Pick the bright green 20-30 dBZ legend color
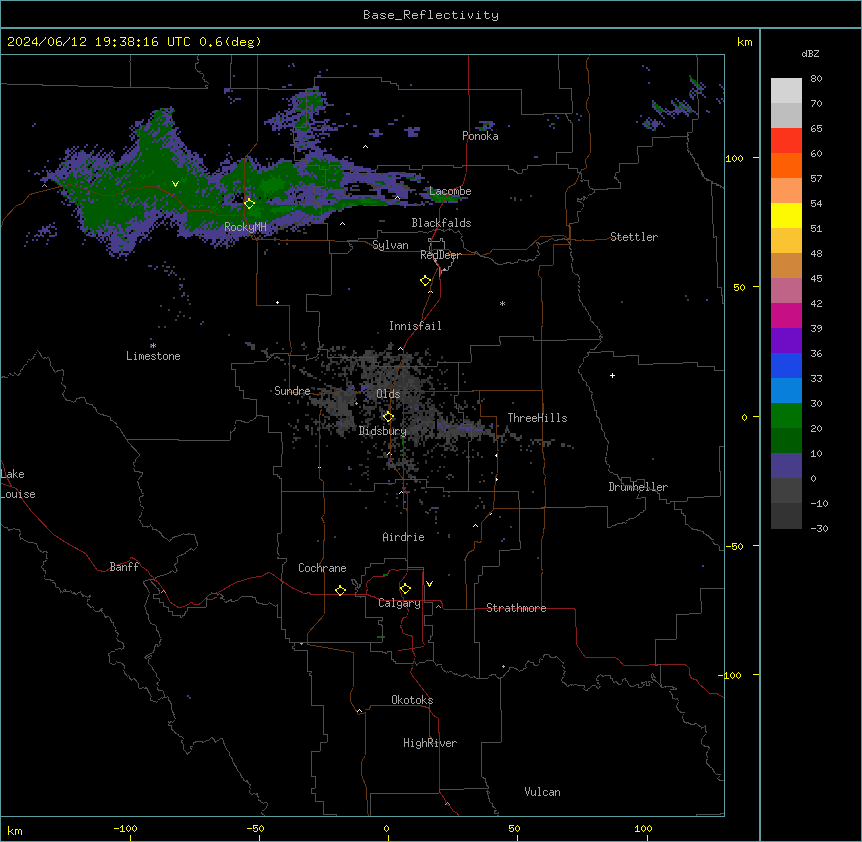Image resolution: width=862 pixels, height=842 pixels. click(786, 416)
